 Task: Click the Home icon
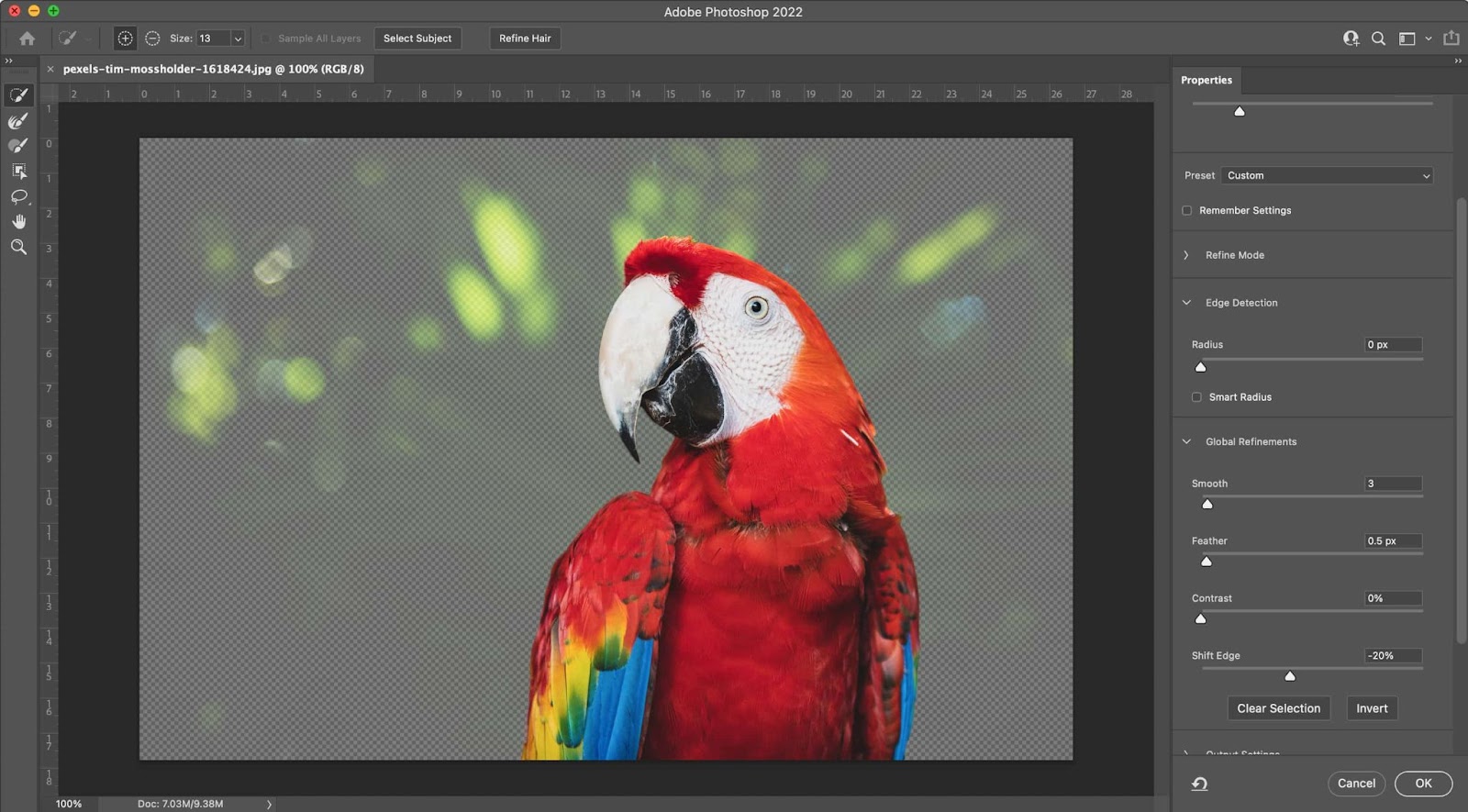(x=28, y=39)
